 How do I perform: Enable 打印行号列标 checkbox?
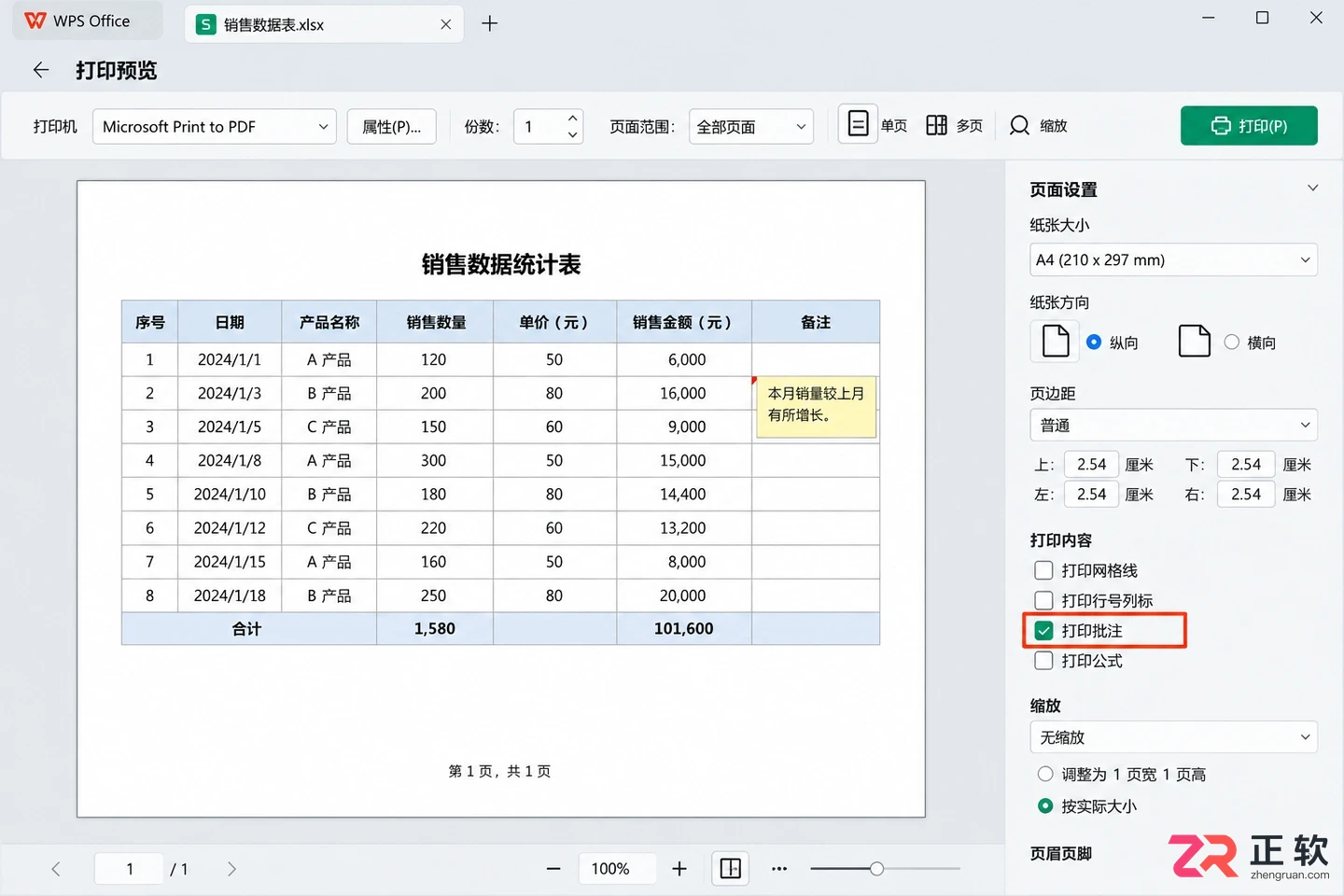tap(1044, 600)
